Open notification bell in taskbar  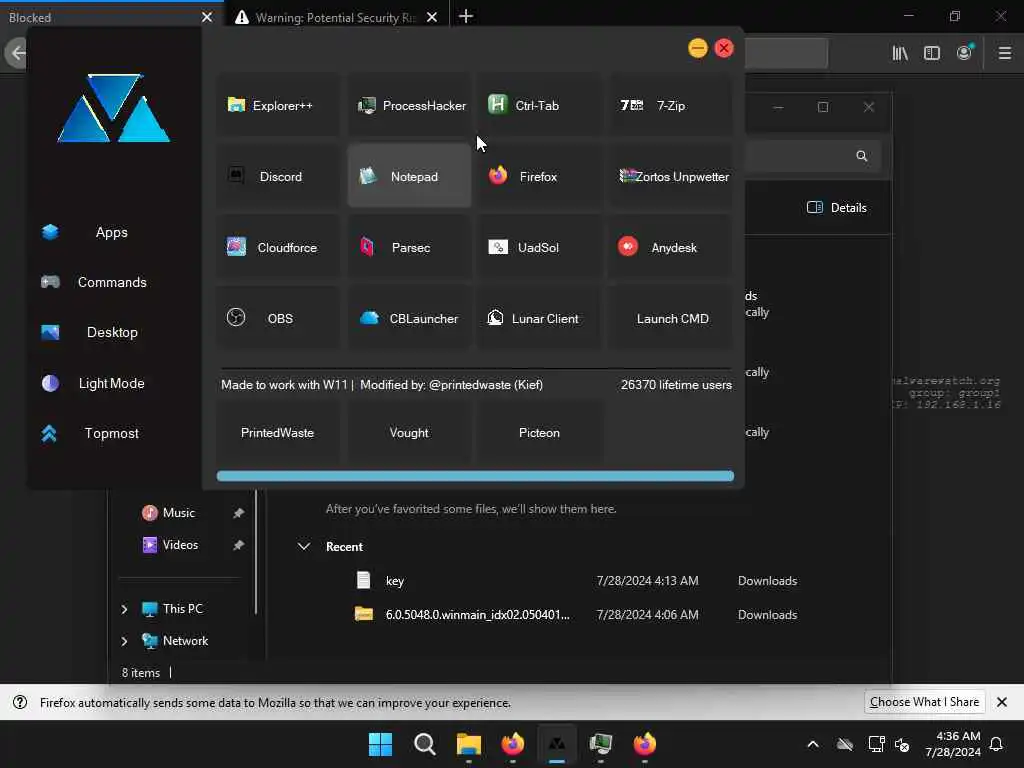tap(996, 744)
